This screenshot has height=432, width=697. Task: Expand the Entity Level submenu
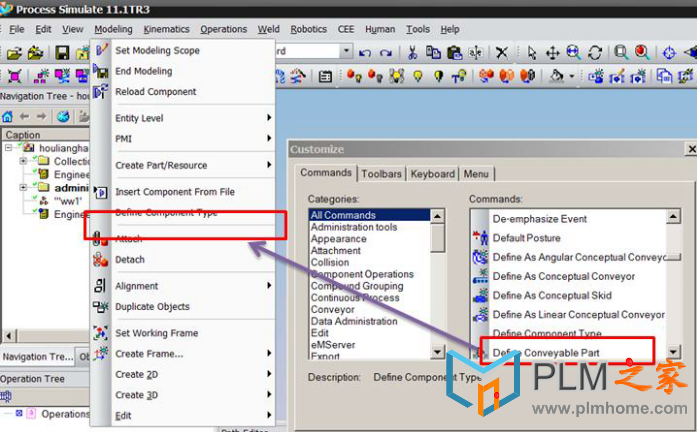click(x=182, y=118)
